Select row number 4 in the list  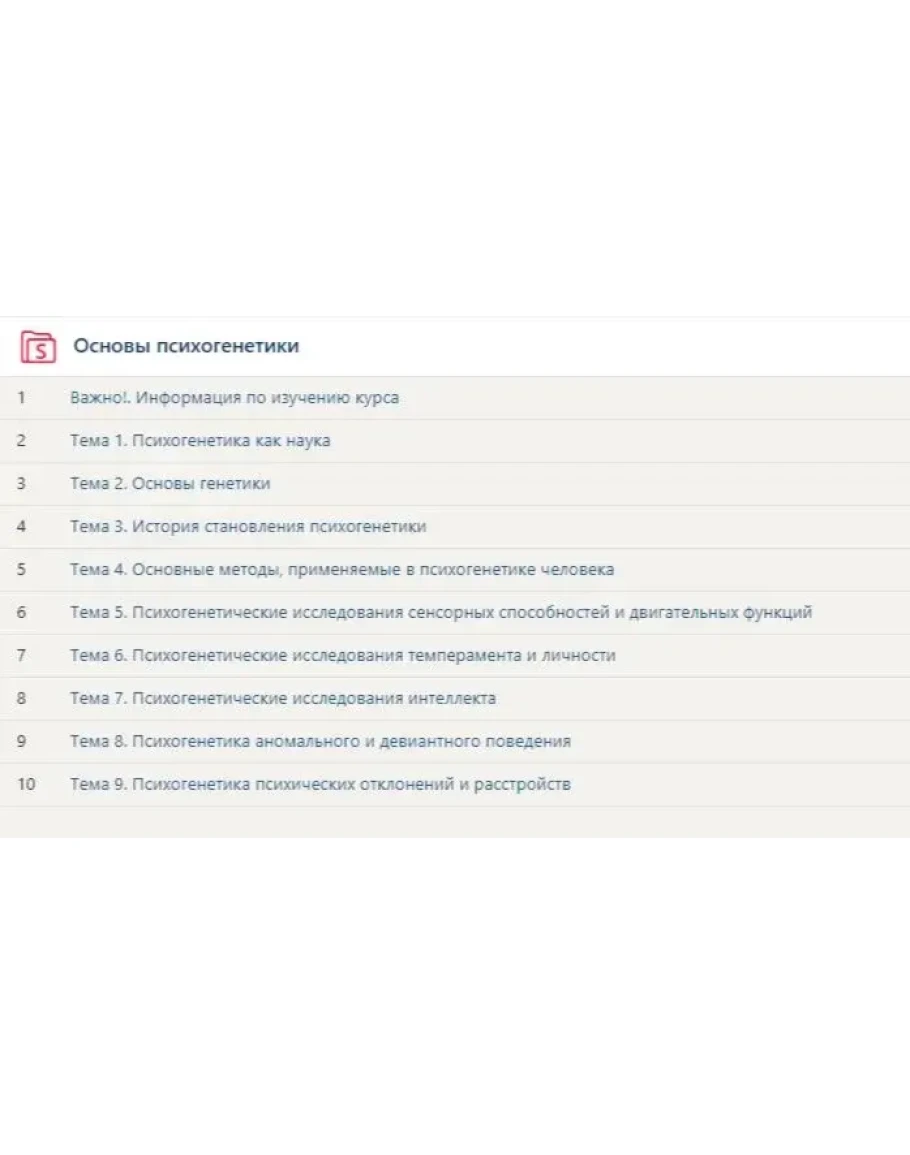(21, 527)
